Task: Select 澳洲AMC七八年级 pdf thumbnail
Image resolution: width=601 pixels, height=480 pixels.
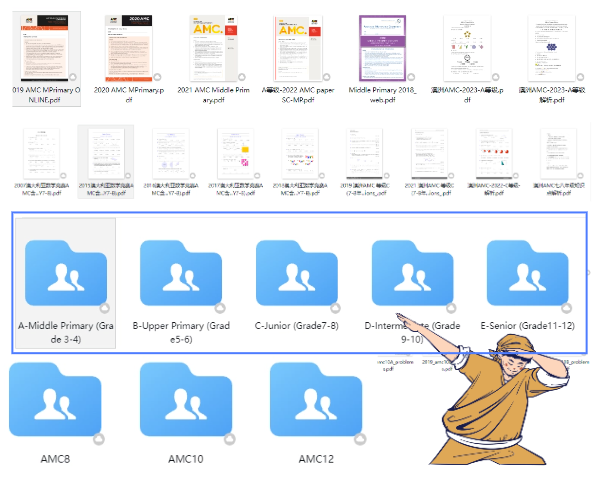Action: [x=558, y=154]
